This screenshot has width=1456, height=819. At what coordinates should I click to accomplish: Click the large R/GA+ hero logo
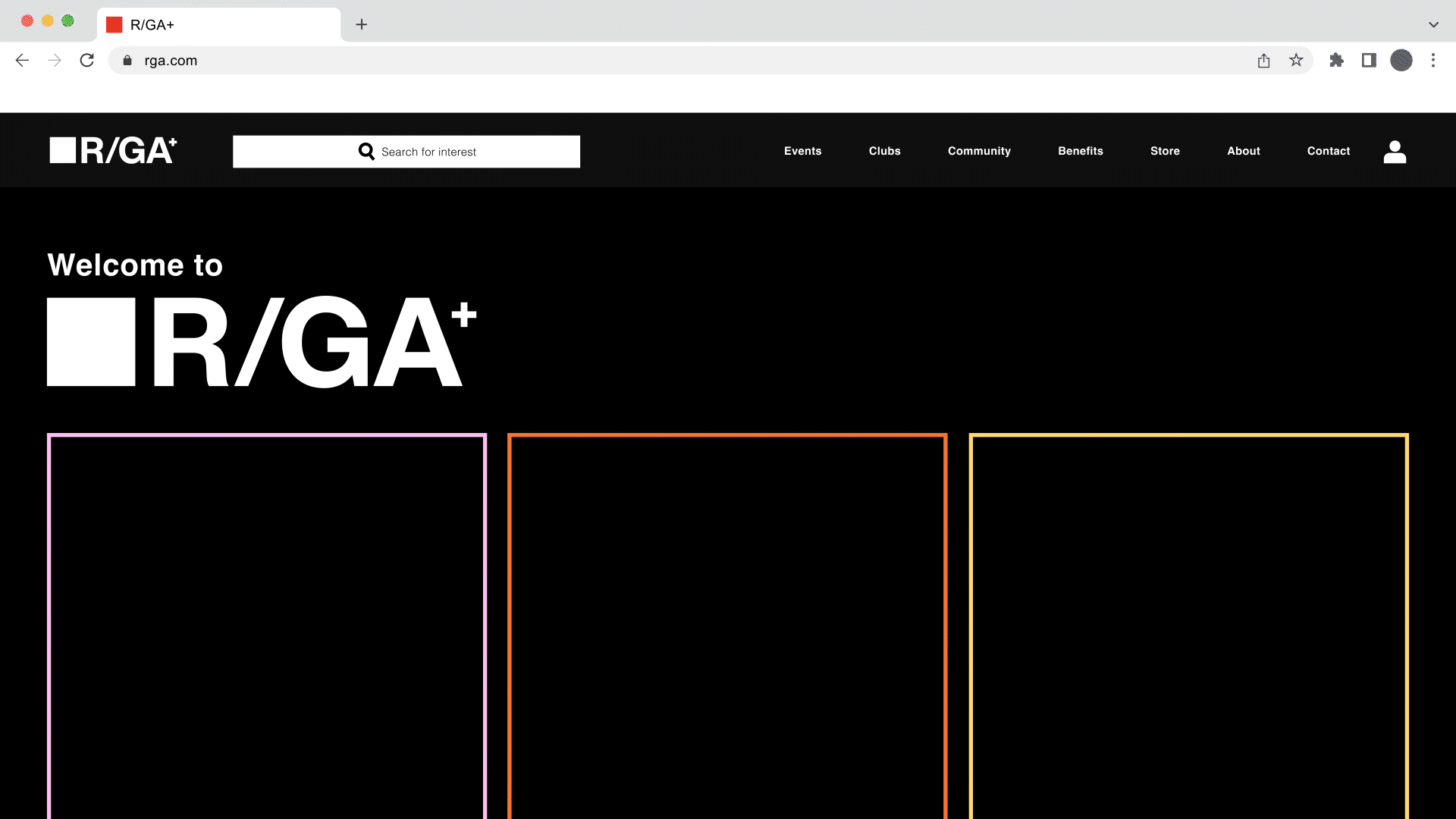pos(262,342)
